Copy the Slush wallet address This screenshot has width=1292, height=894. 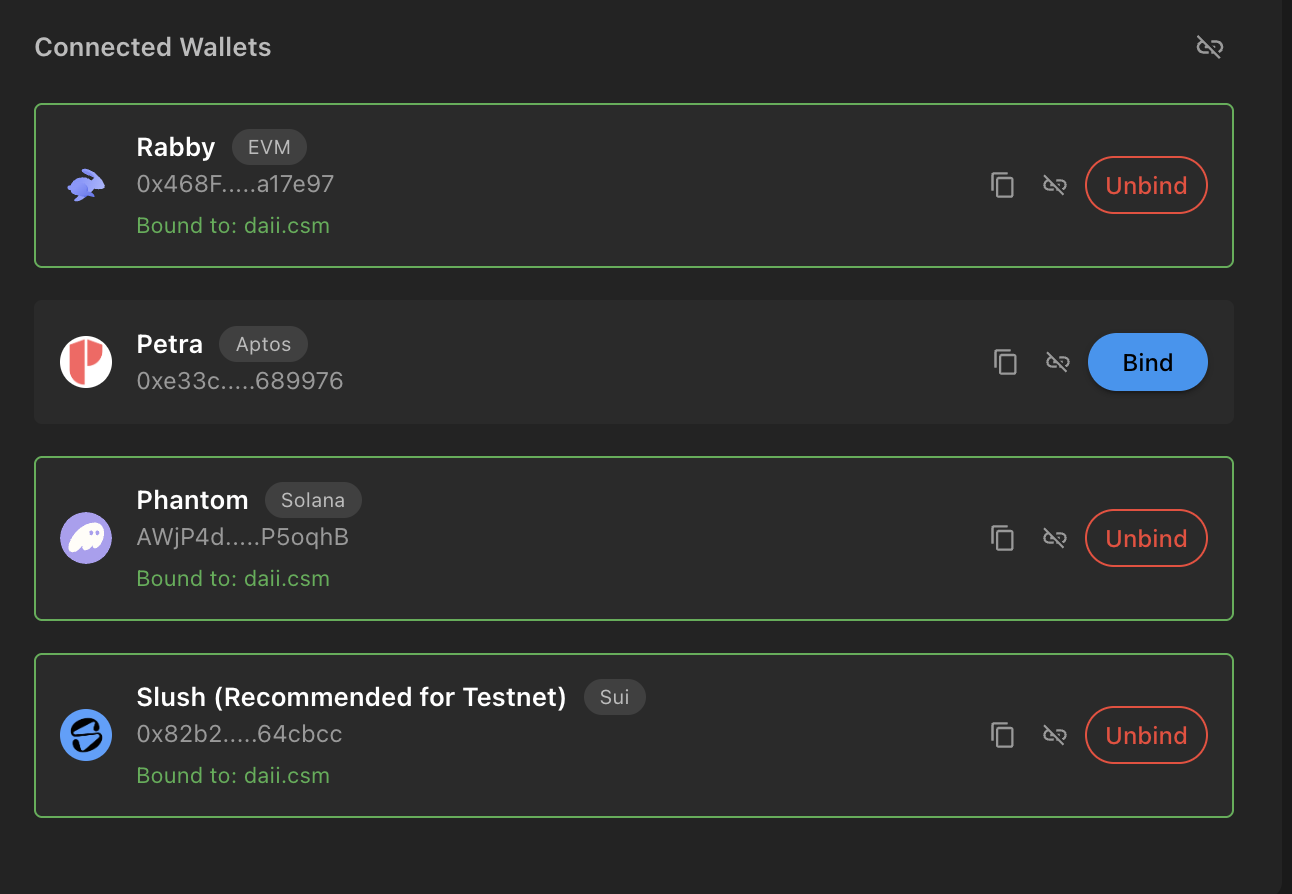1002,735
